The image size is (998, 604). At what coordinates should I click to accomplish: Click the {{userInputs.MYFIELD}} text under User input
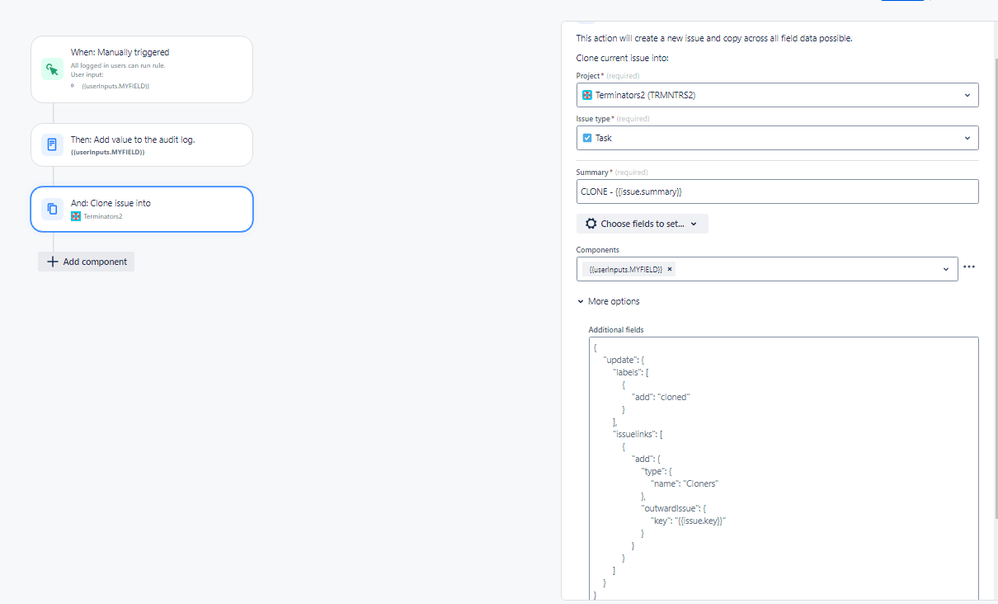pos(115,86)
